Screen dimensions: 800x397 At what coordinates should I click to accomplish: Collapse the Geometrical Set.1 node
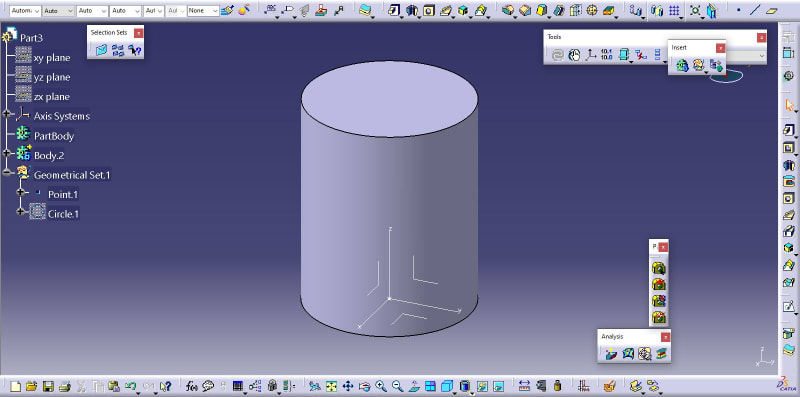(x=6, y=172)
